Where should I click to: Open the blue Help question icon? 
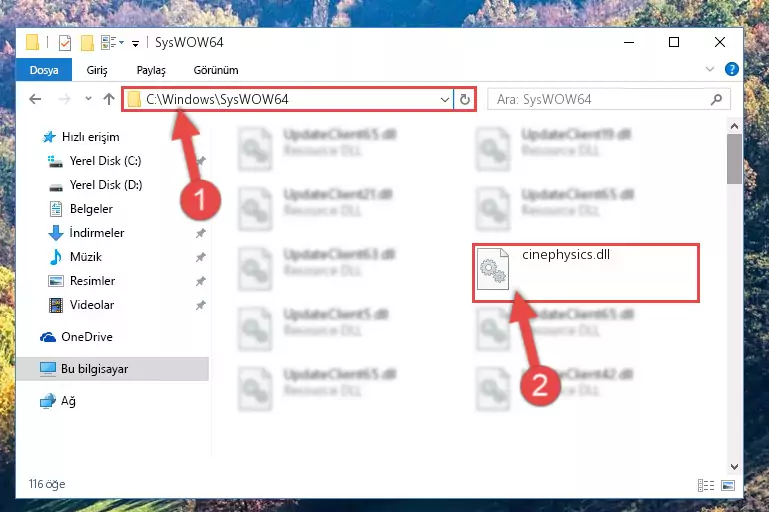(732, 69)
